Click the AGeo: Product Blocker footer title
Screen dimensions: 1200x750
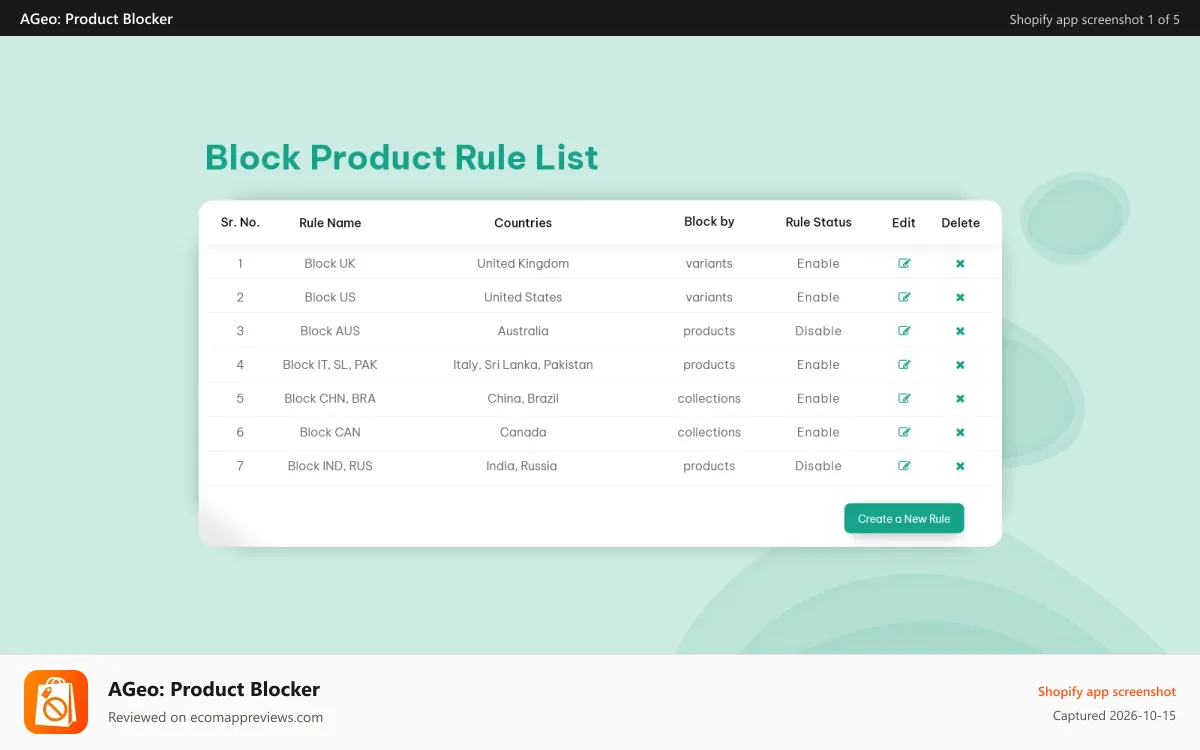pos(214,689)
